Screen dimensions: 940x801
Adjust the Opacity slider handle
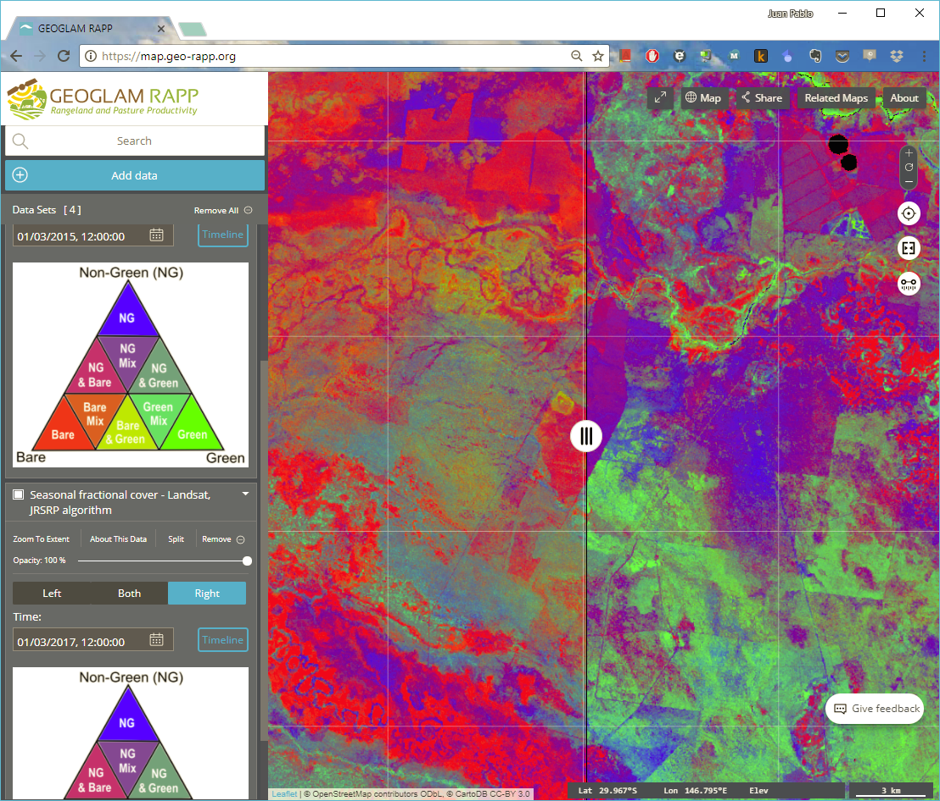pyautogui.click(x=246, y=561)
